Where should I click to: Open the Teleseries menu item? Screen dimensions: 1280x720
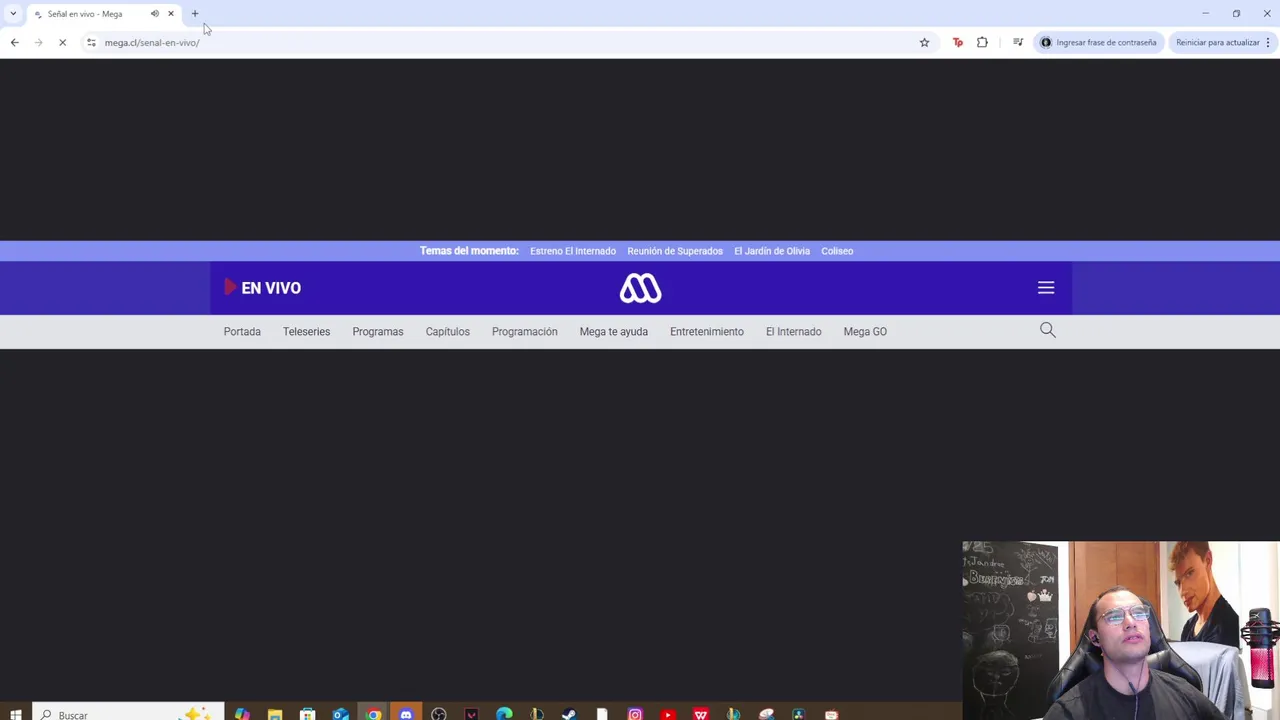click(x=306, y=332)
